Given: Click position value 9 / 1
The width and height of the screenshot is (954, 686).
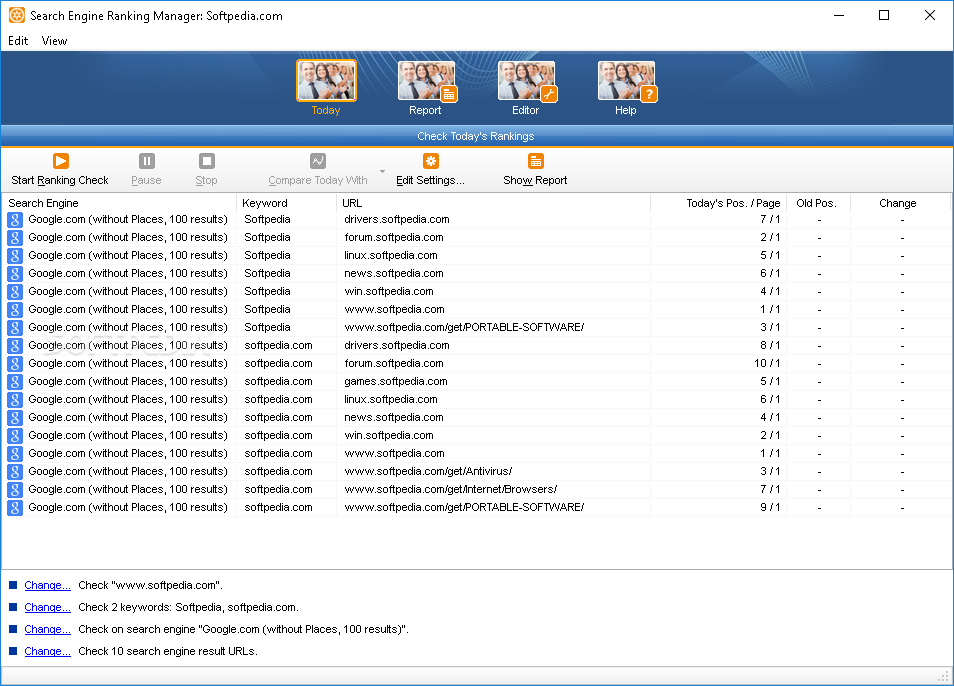Looking at the screenshot, I should click(770, 507).
